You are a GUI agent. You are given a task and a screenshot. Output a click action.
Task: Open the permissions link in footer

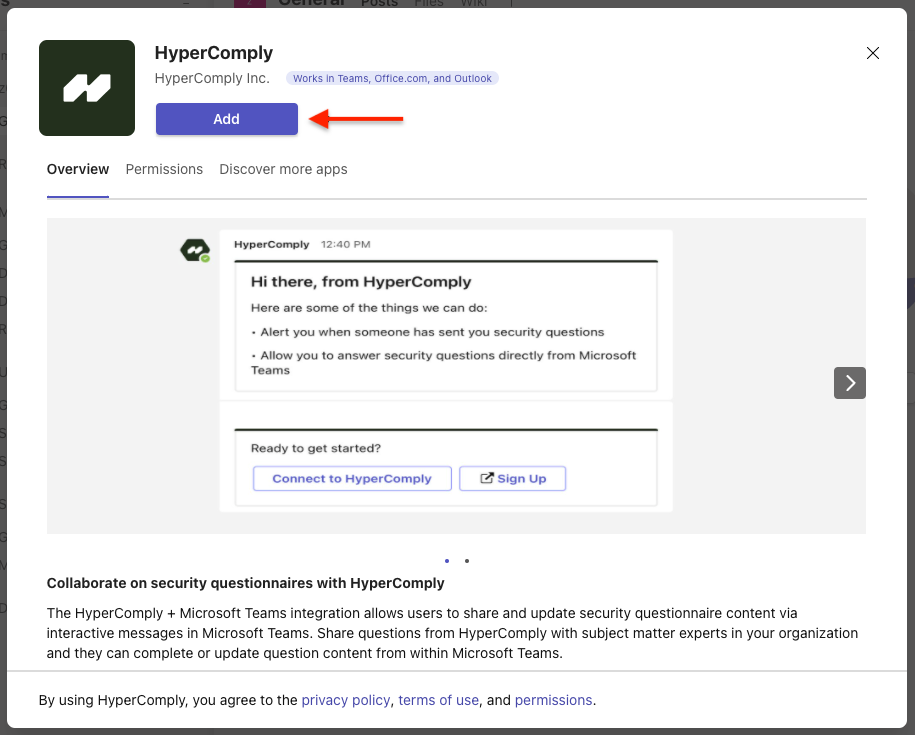tap(553, 700)
